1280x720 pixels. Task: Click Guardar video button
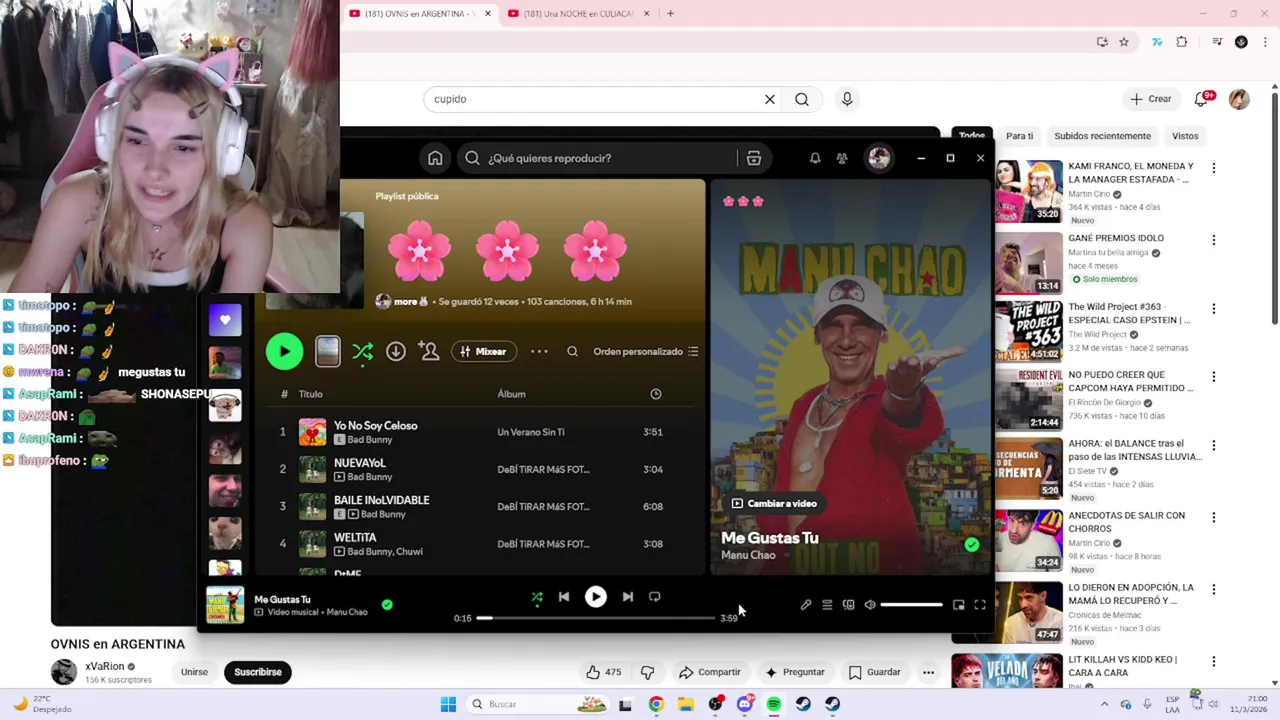pos(876,672)
